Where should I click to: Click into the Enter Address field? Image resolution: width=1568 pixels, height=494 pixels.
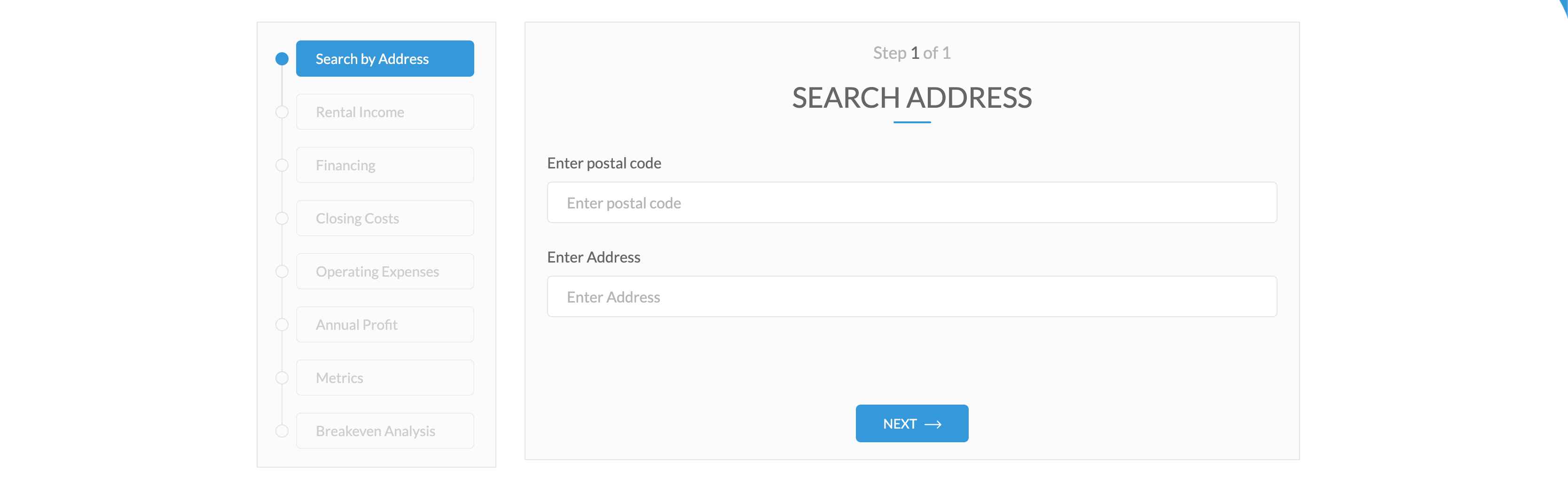912,297
